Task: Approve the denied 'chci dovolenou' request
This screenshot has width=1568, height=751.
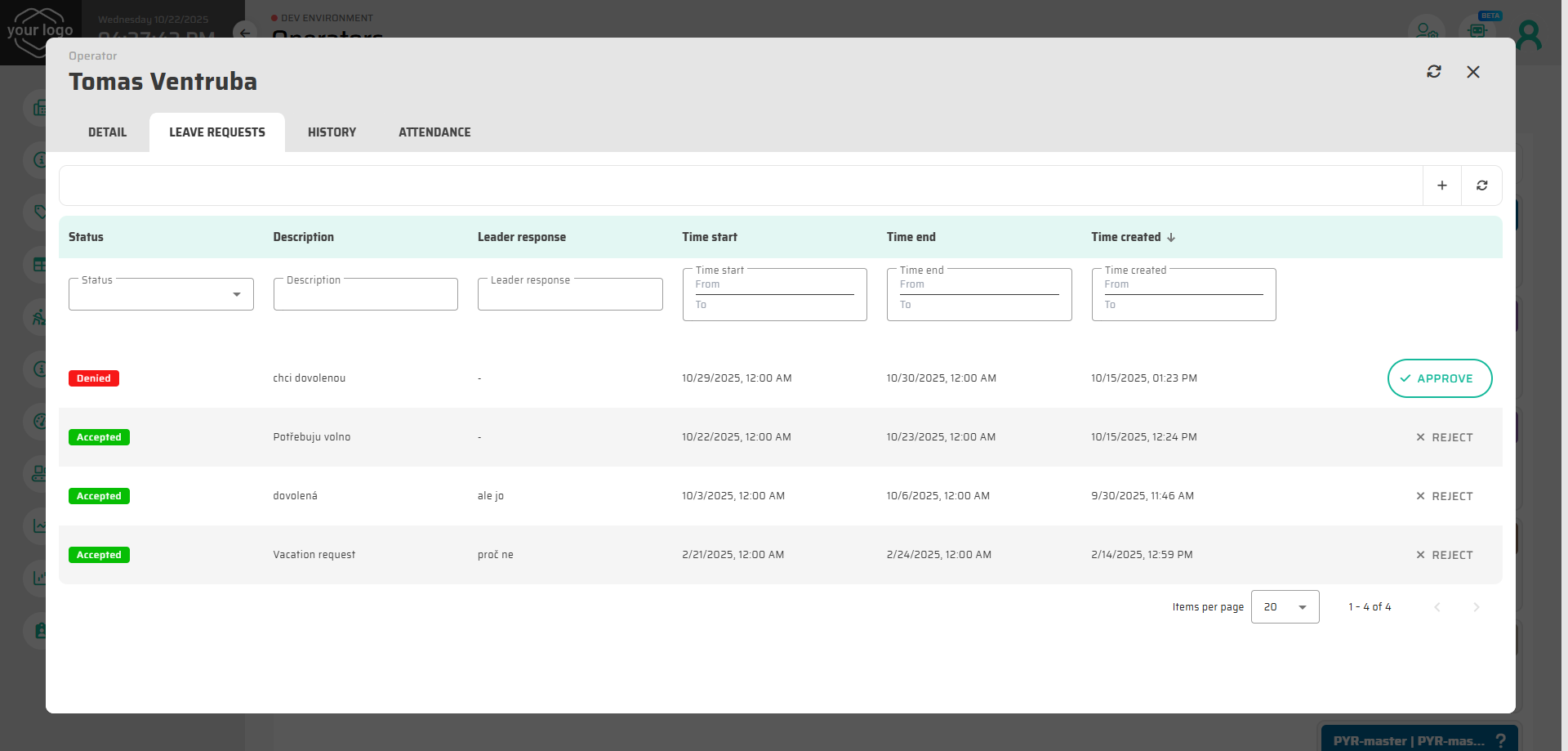Action: tap(1439, 378)
